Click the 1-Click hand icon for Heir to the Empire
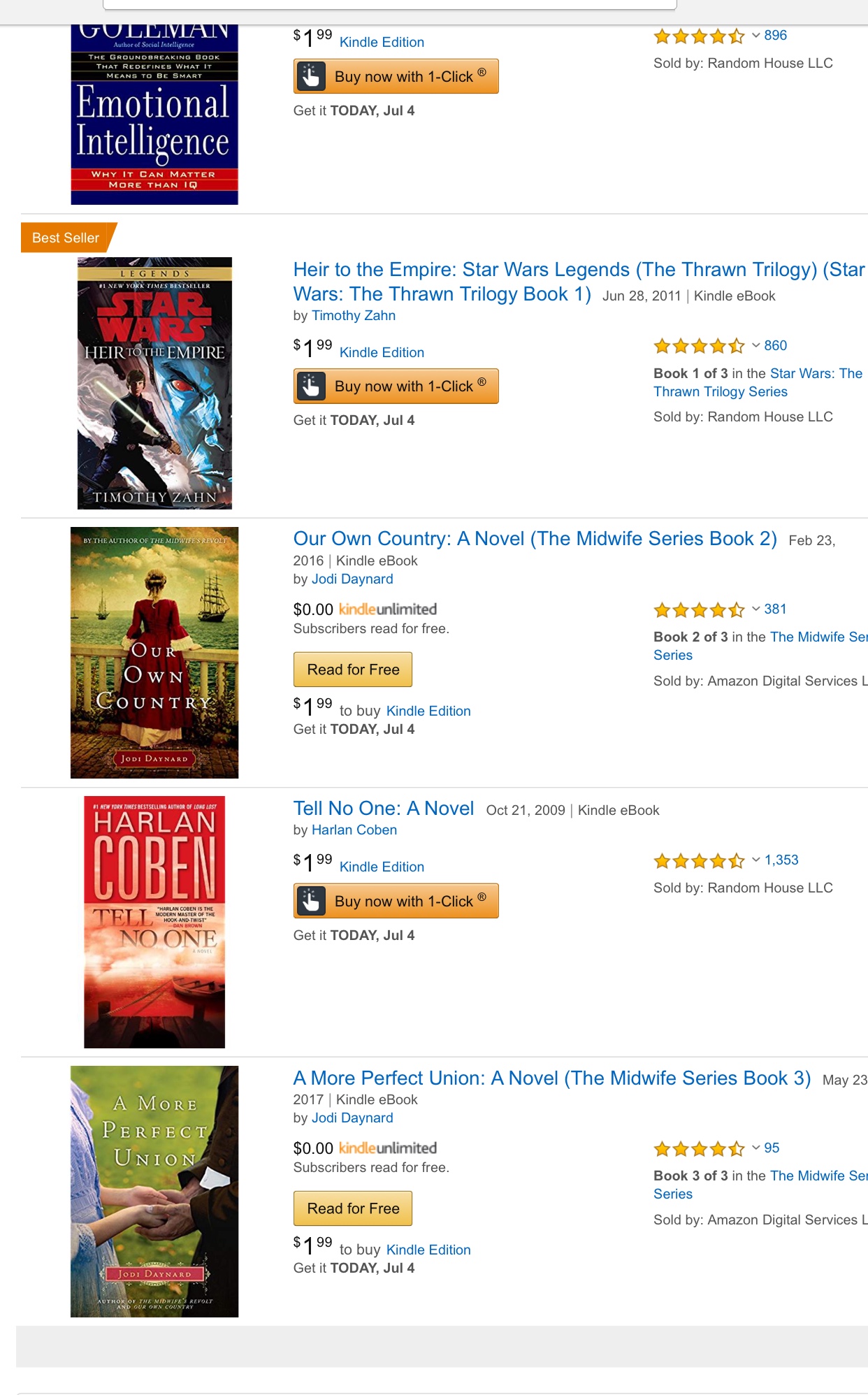868x1395 pixels. click(311, 386)
